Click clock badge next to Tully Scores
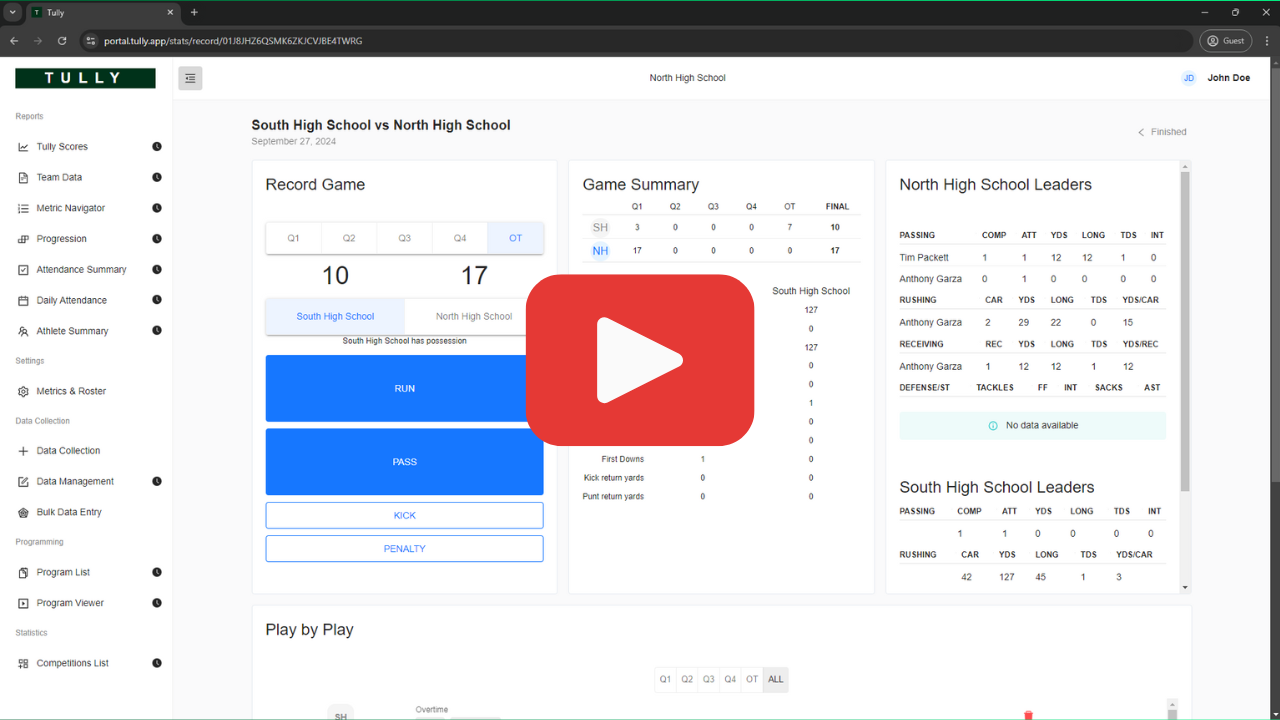1280x720 pixels. (157, 147)
